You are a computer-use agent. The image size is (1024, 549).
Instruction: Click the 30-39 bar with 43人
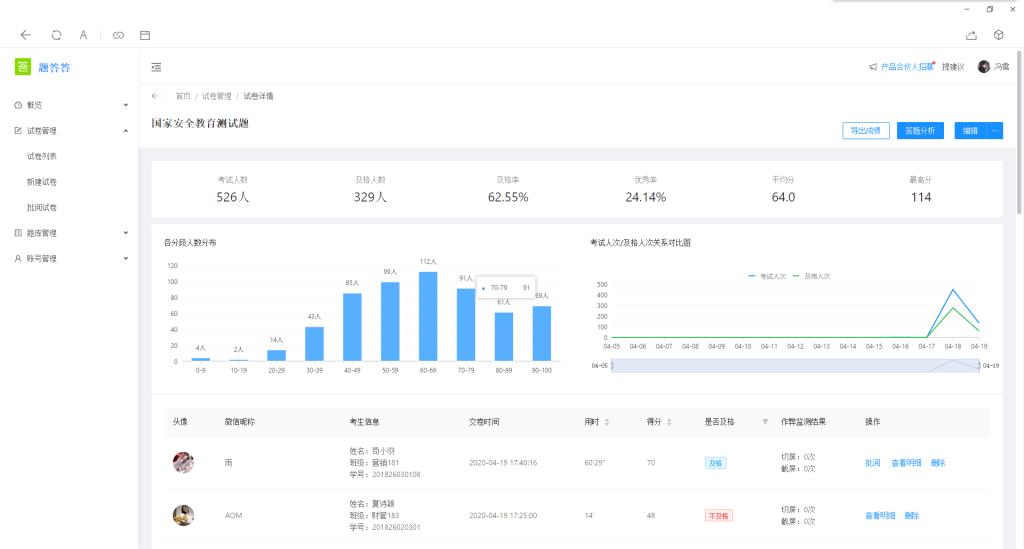[x=314, y=343]
